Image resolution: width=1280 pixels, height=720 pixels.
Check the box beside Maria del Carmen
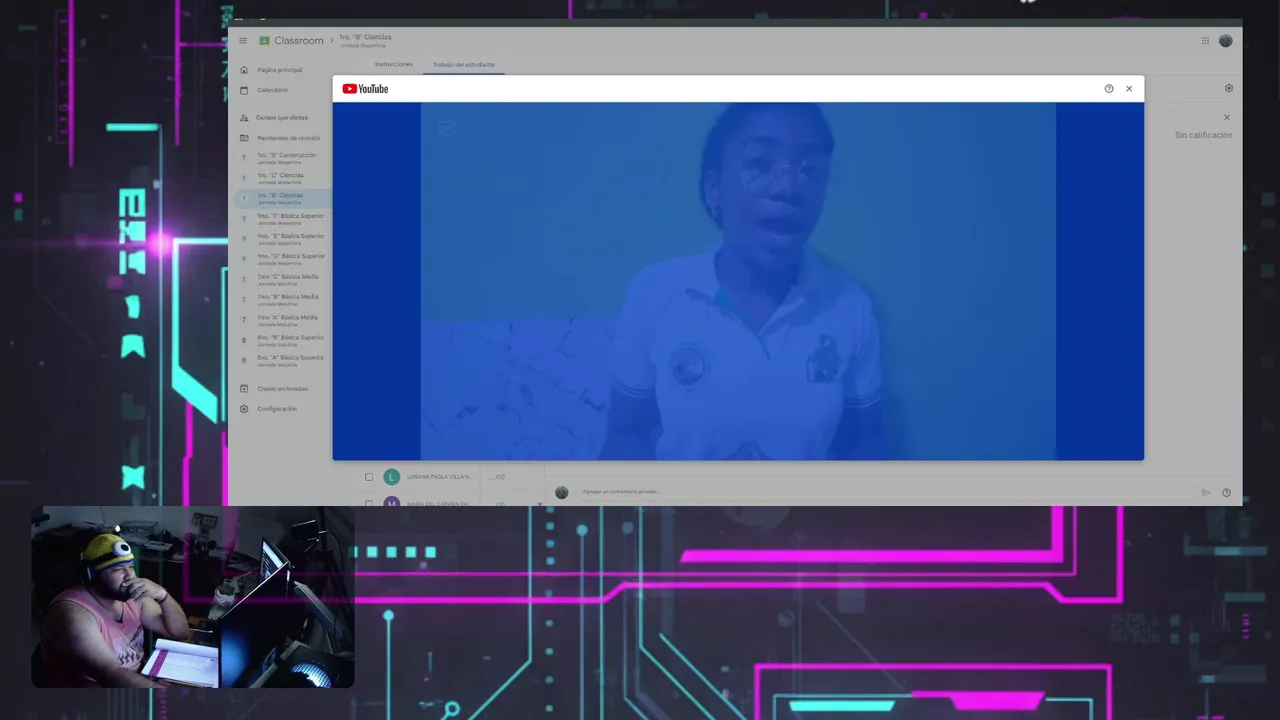point(369,503)
